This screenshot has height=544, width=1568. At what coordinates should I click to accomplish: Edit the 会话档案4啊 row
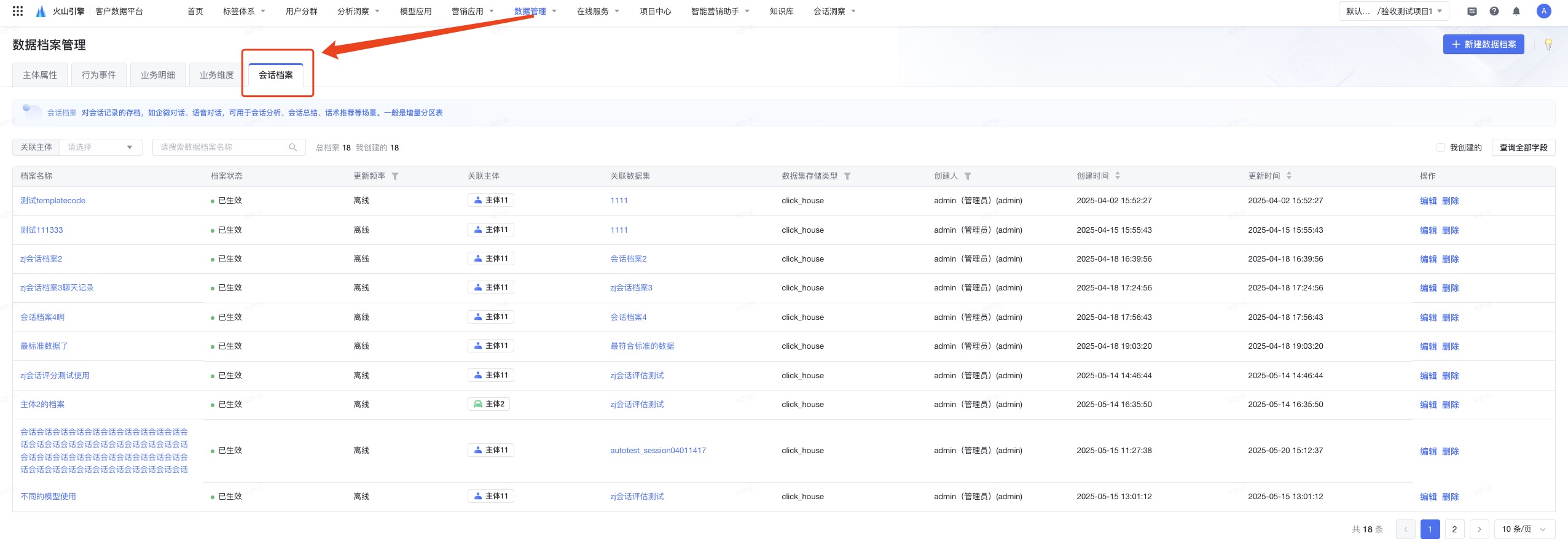[x=1428, y=317]
